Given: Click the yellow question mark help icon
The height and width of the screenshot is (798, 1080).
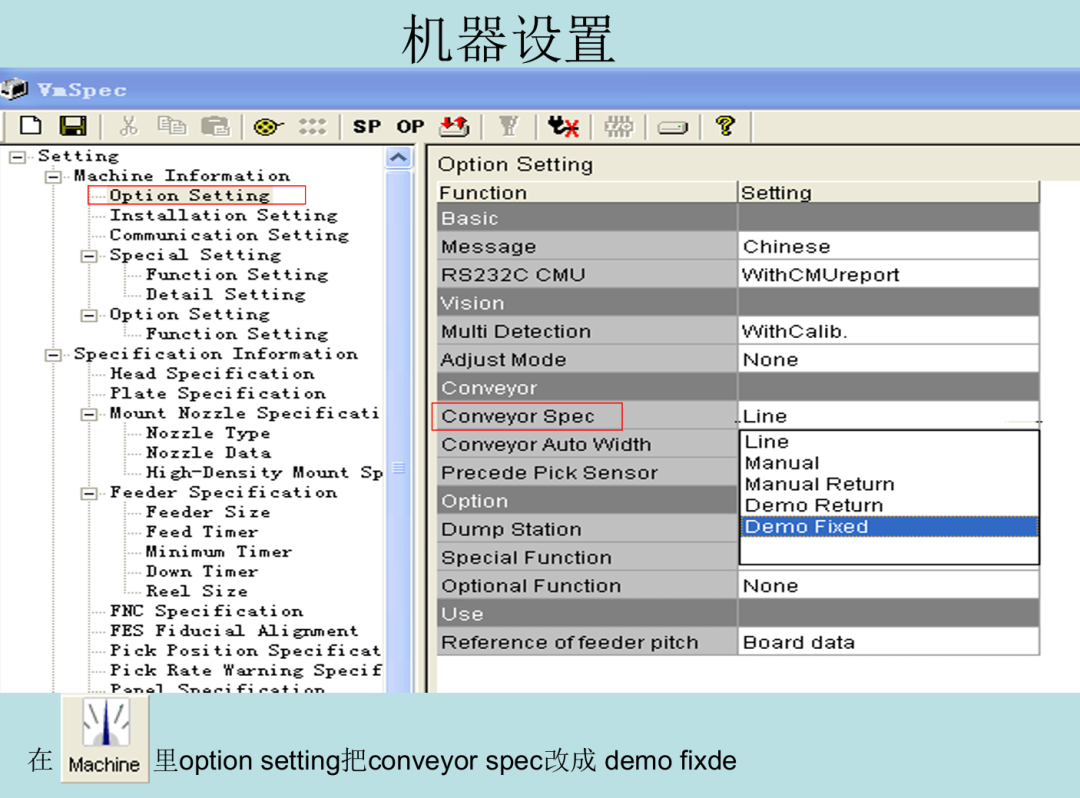Looking at the screenshot, I should 725,126.
